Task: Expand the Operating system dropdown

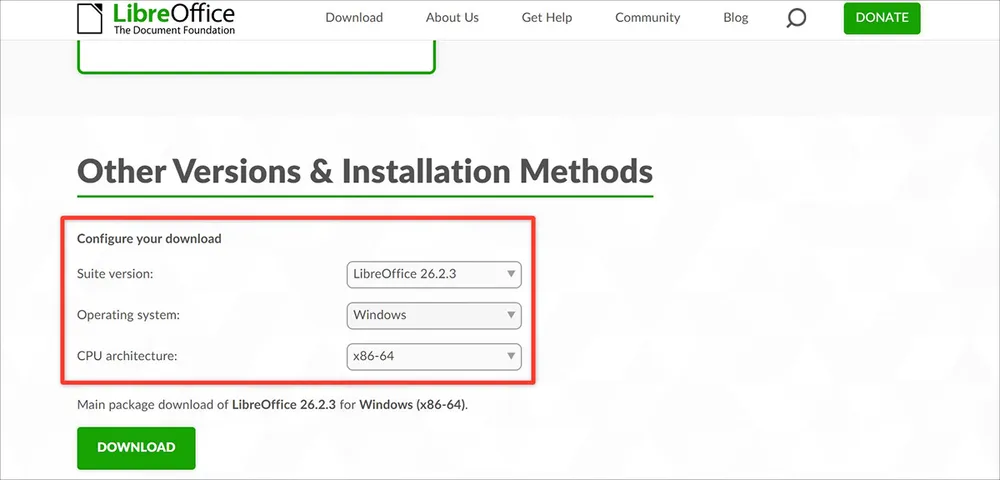Action: click(434, 316)
